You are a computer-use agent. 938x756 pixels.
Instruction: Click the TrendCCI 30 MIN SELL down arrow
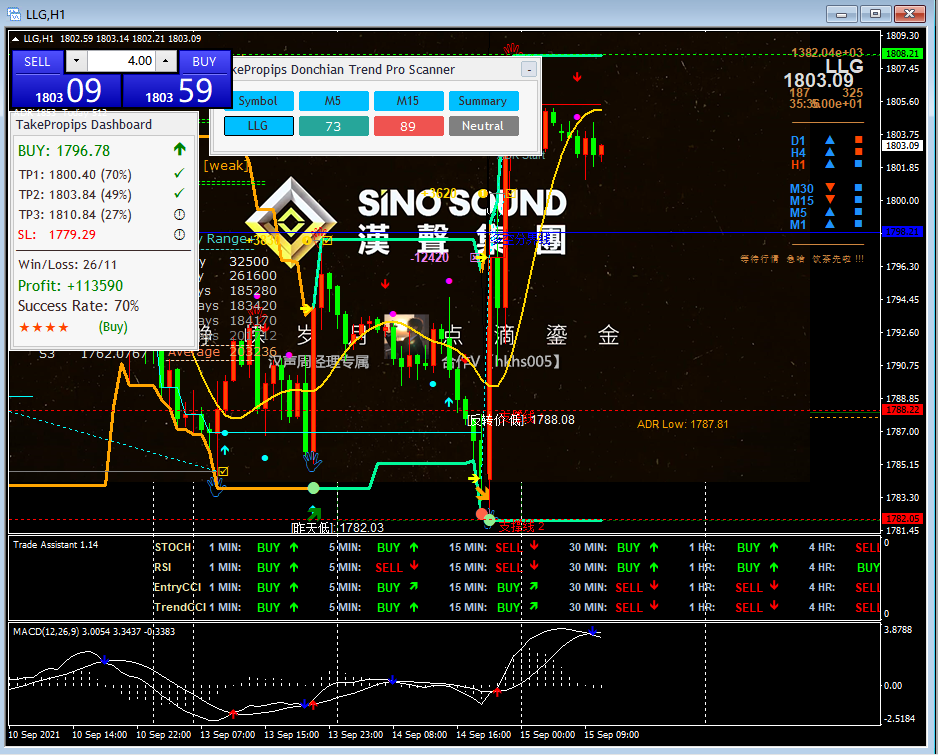tap(654, 606)
